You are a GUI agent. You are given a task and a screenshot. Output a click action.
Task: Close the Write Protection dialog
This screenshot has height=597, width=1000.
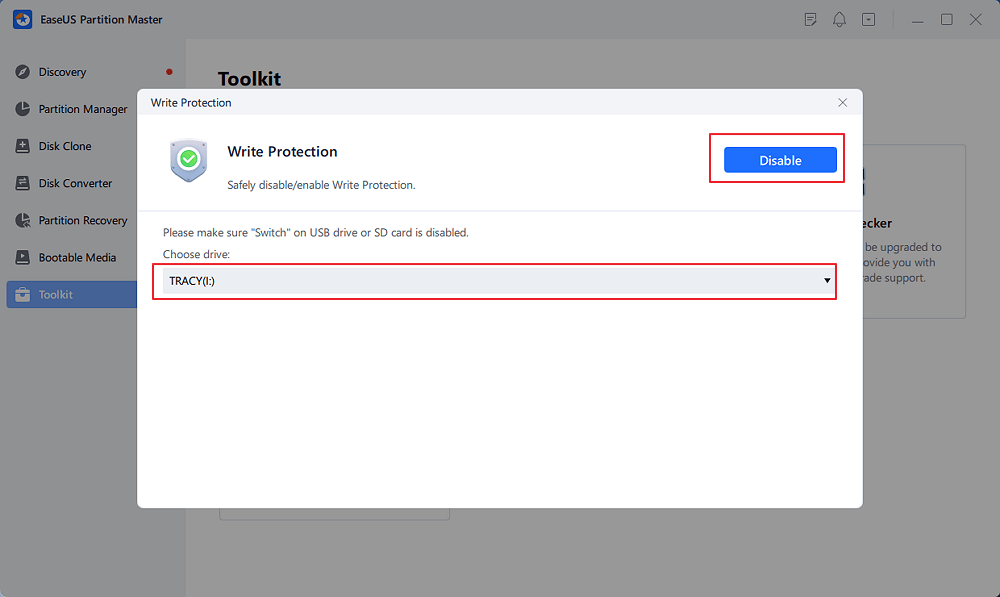tap(843, 102)
